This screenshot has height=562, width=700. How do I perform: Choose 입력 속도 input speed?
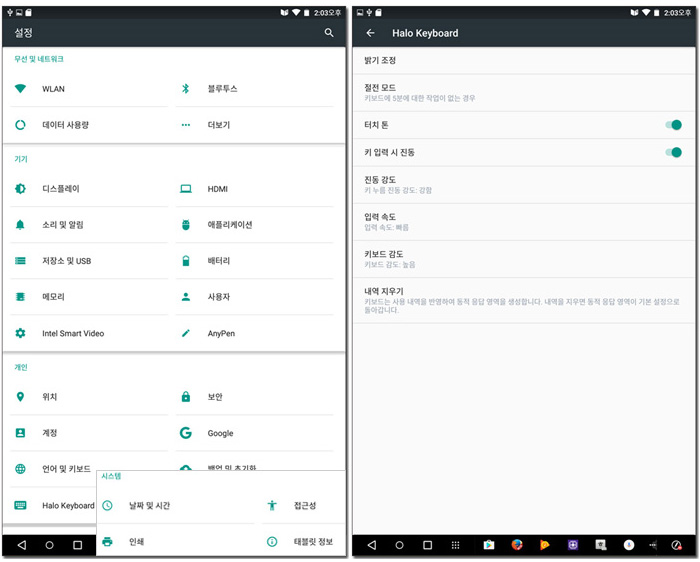[524, 222]
